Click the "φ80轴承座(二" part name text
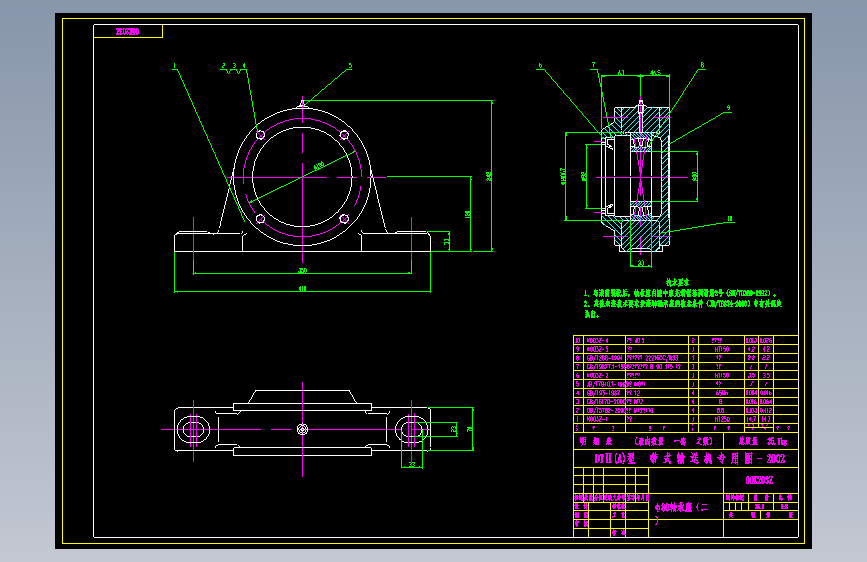The height and width of the screenshot is (562, 867). [681, 507]
